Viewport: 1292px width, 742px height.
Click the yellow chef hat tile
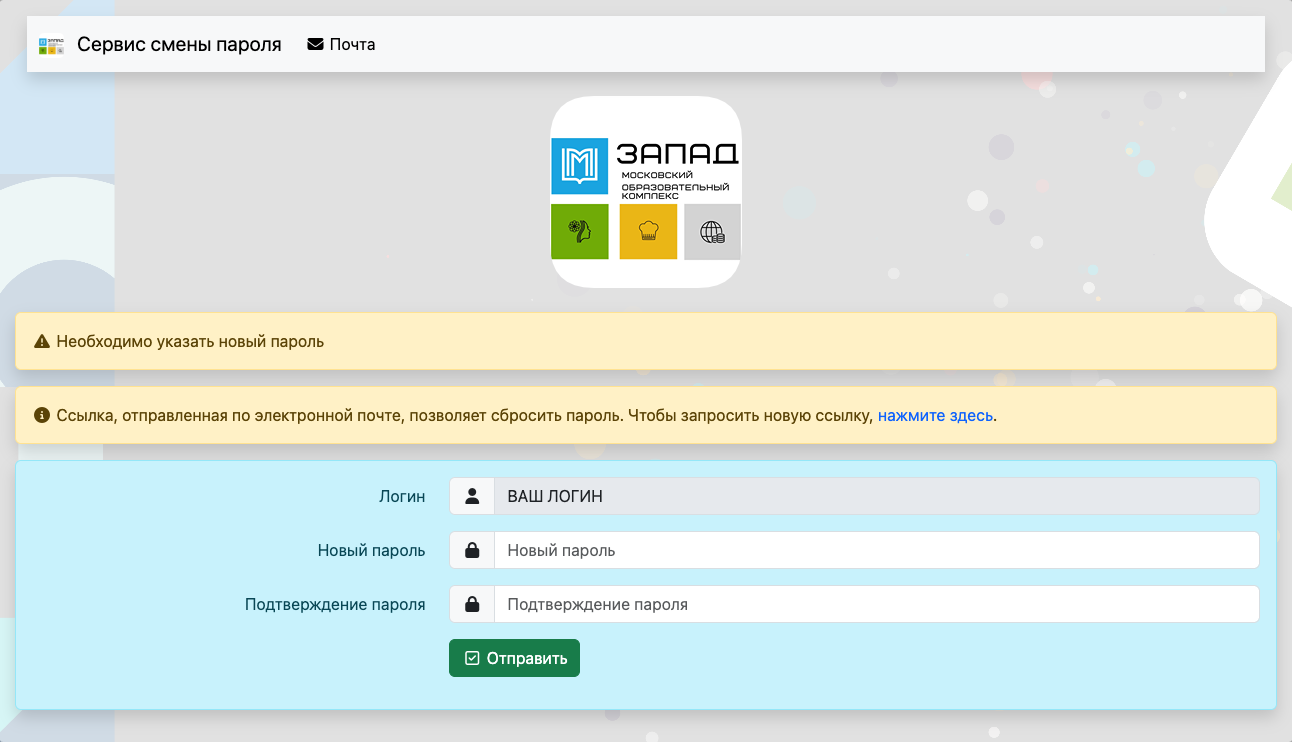[x=648, y=231]
